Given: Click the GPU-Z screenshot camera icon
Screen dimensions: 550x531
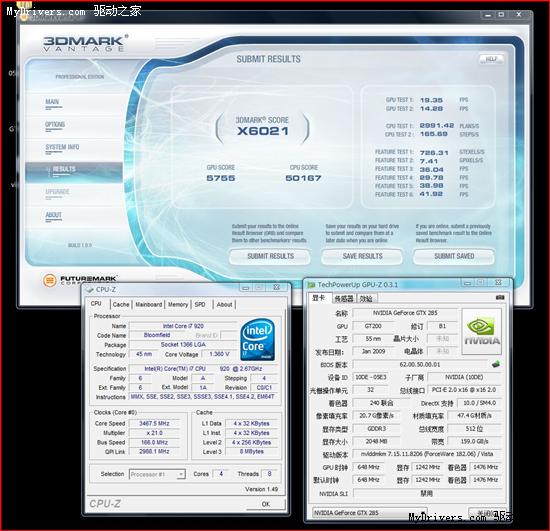Looking at the screenshot, I should click(x=500, y=297).
